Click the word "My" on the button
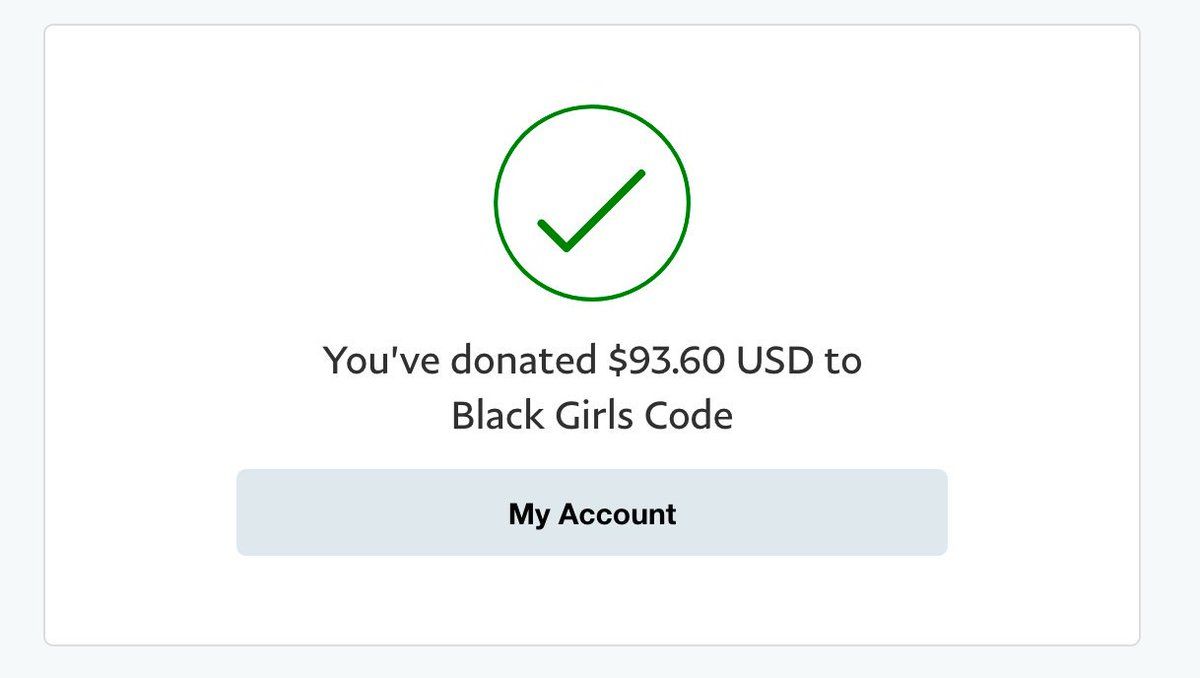This screenshot has height=678, width=1200. (529, 514)
